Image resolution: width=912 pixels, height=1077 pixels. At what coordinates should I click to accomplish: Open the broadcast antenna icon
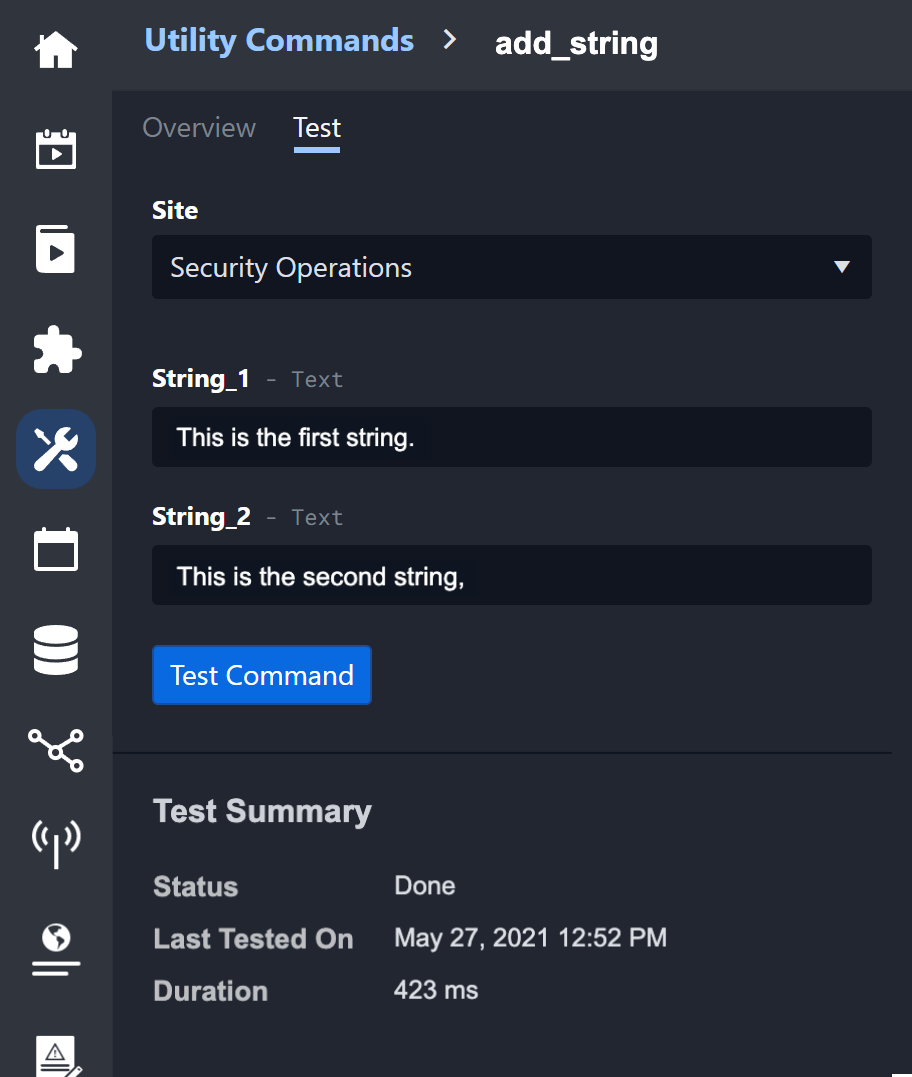pyautogui.click(x=56, y=843)
